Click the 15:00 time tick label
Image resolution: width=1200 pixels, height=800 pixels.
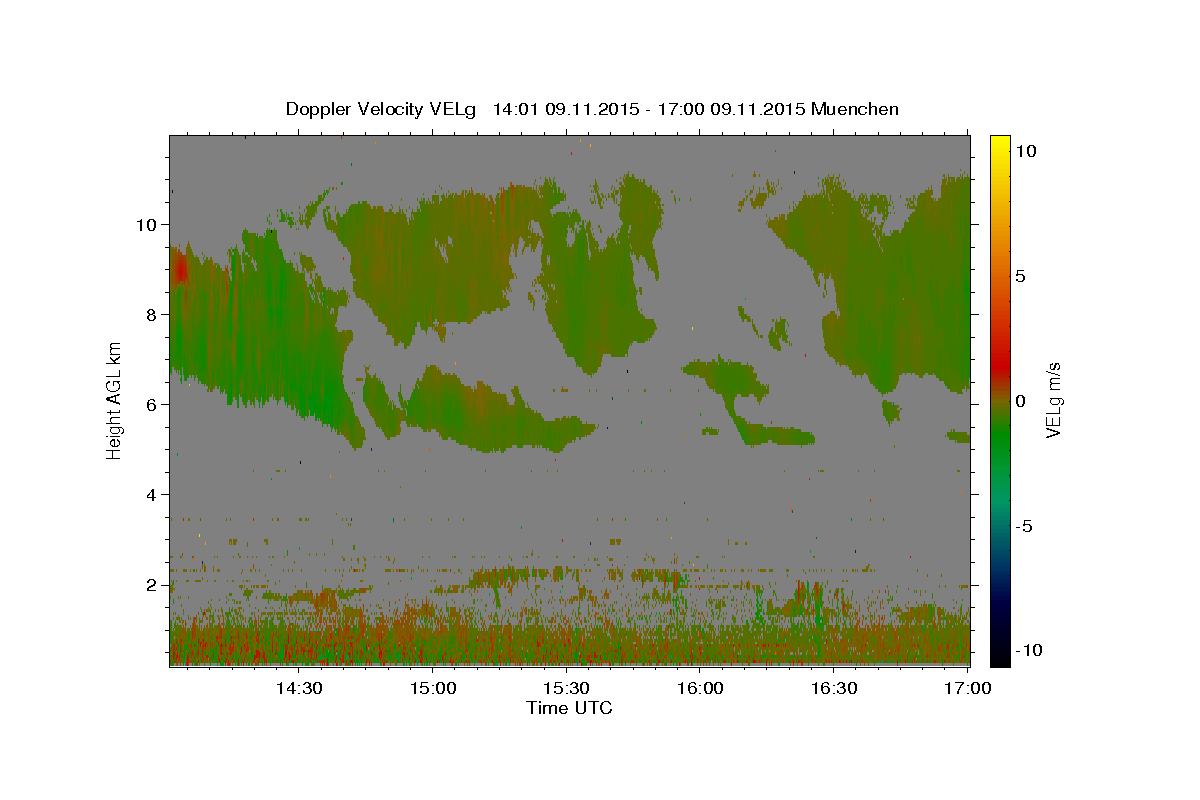pyautogui.click(x=433, y=689)
